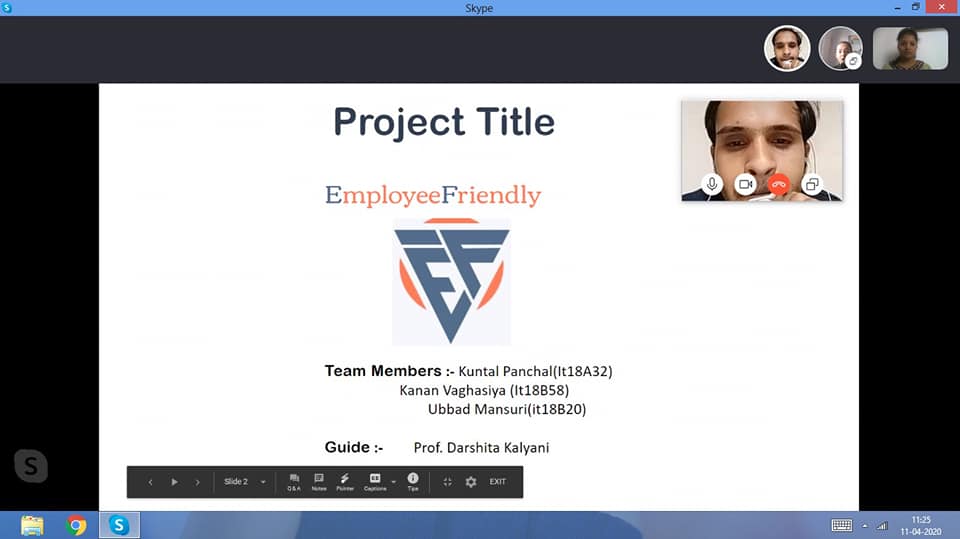Viewport: 960px width, 539px height.
Task: Click the EmployeeFriendly title text
Action: [x=433, y=195]
